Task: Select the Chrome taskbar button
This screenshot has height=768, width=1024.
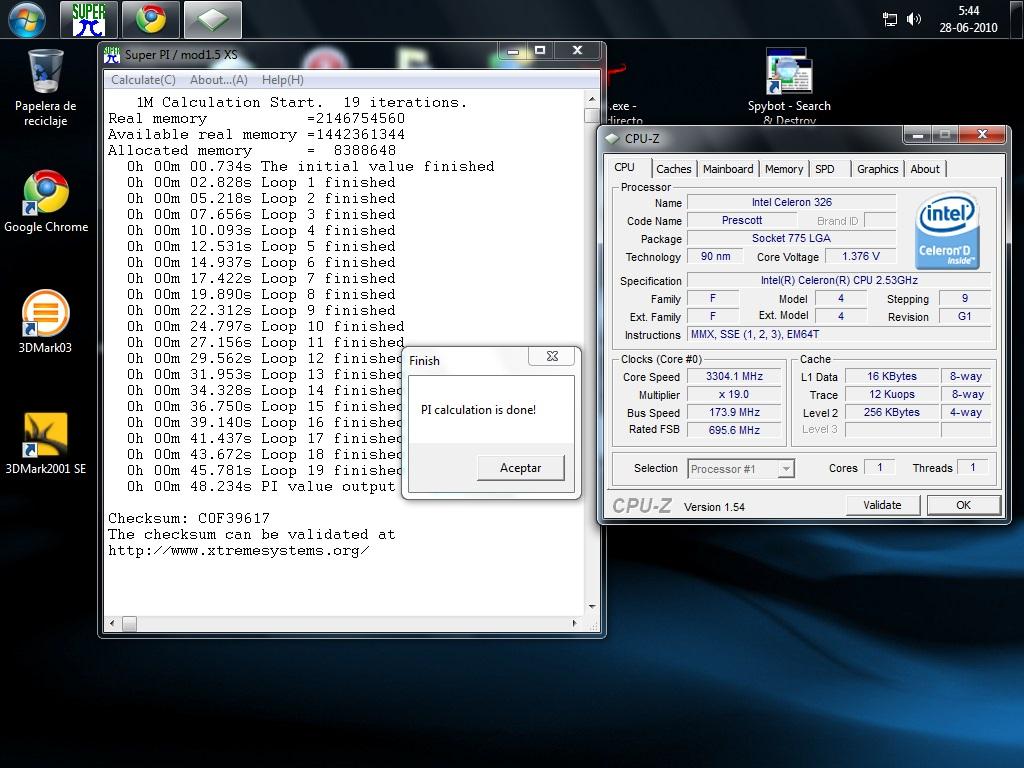Action: point(151,20)
